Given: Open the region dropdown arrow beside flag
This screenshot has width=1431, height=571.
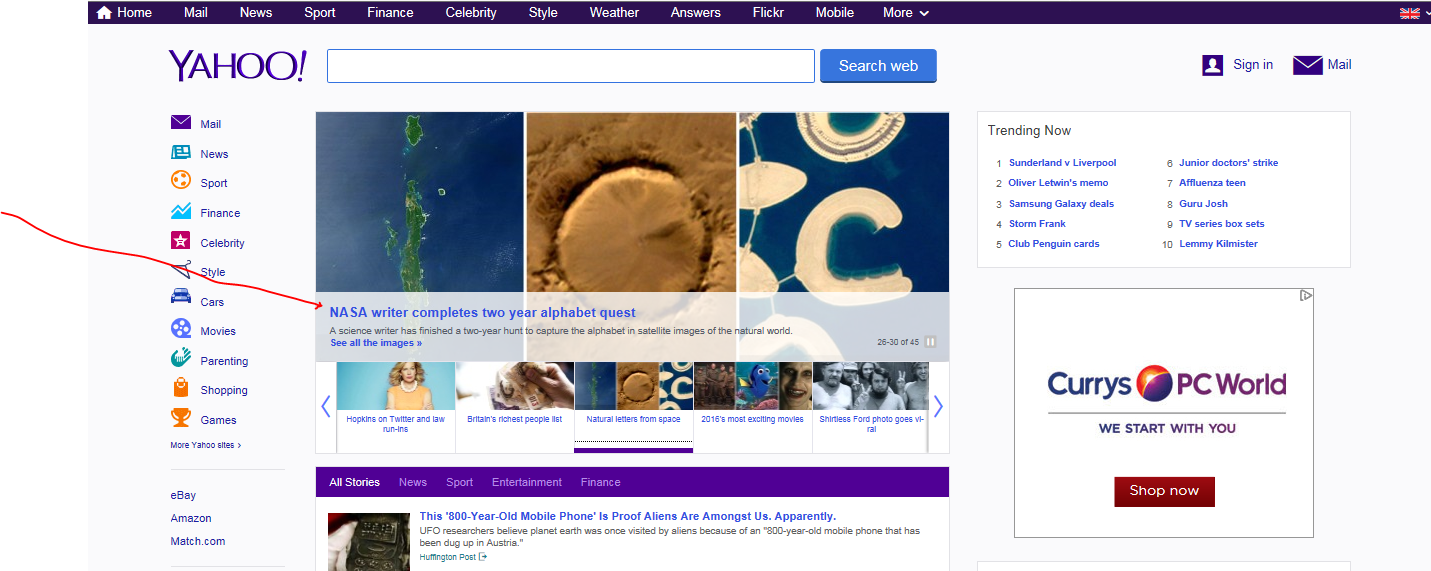Looking at the screenshot, I should pos(1426,13).
